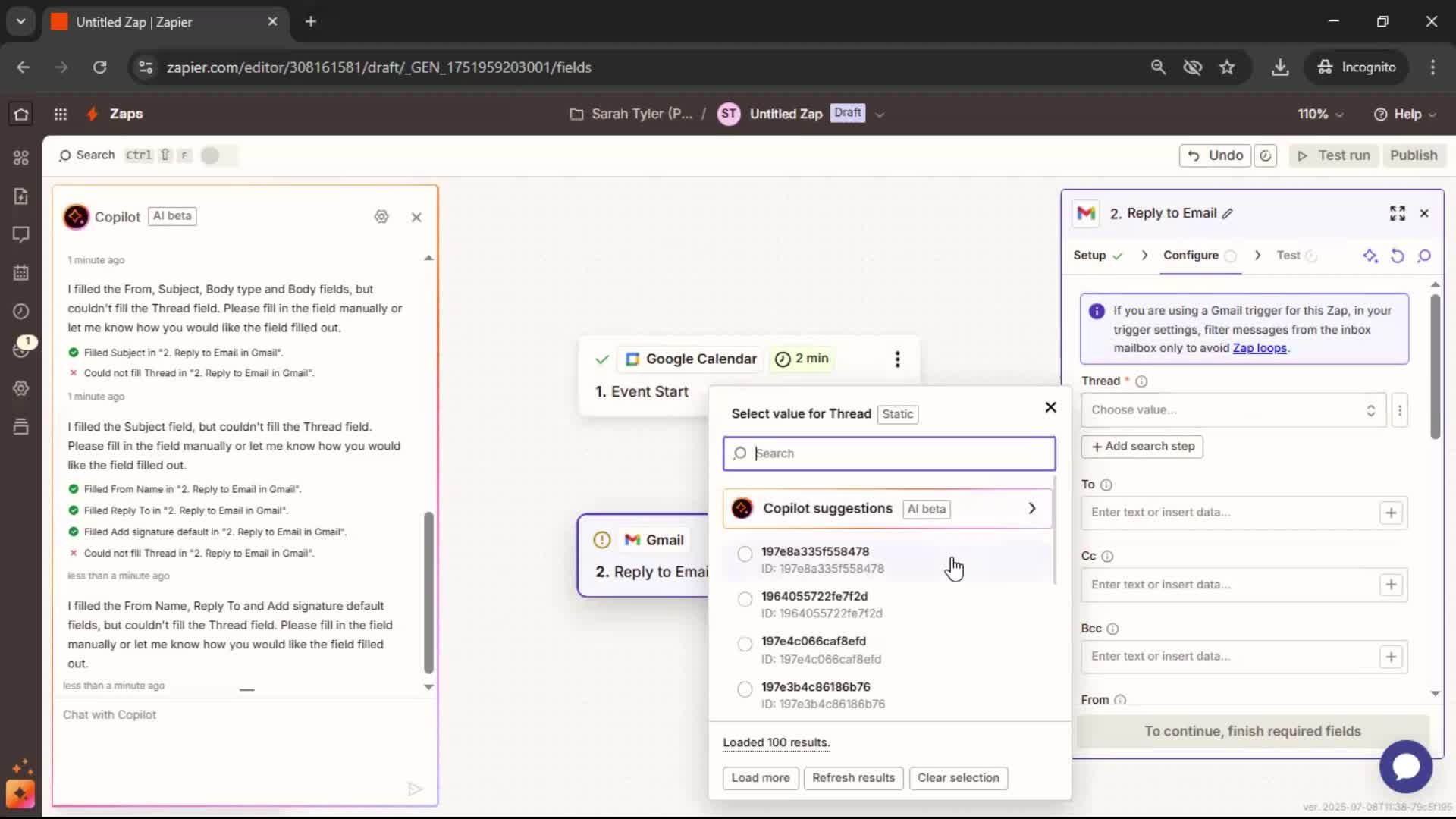Click the search icon in step panel
The width and height of the screenshot is (1456, 819).
pyautogui.click(x=1424, y=256)
